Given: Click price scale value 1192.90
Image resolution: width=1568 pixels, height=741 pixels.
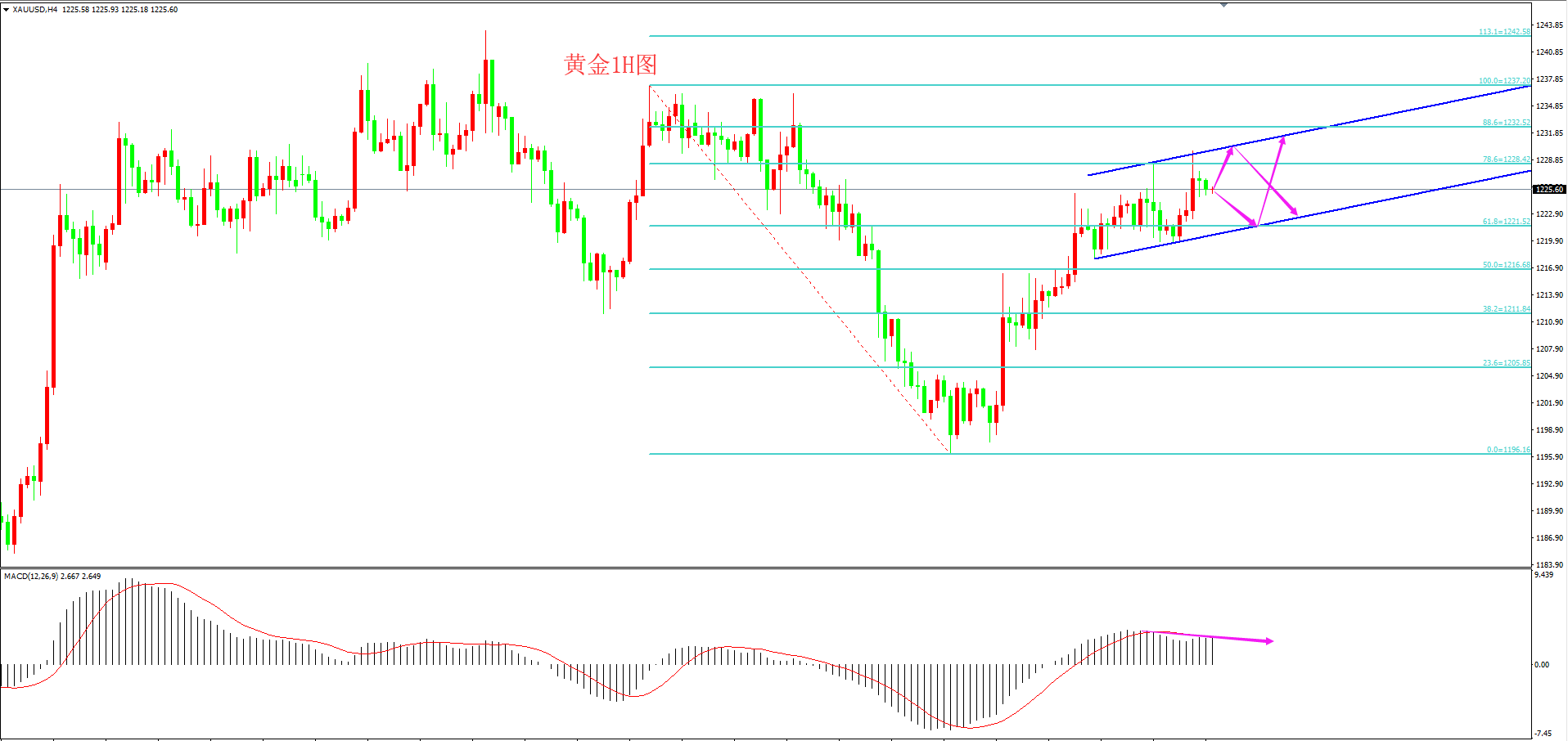Looking at the screenshot, I should pos(1549,484).
